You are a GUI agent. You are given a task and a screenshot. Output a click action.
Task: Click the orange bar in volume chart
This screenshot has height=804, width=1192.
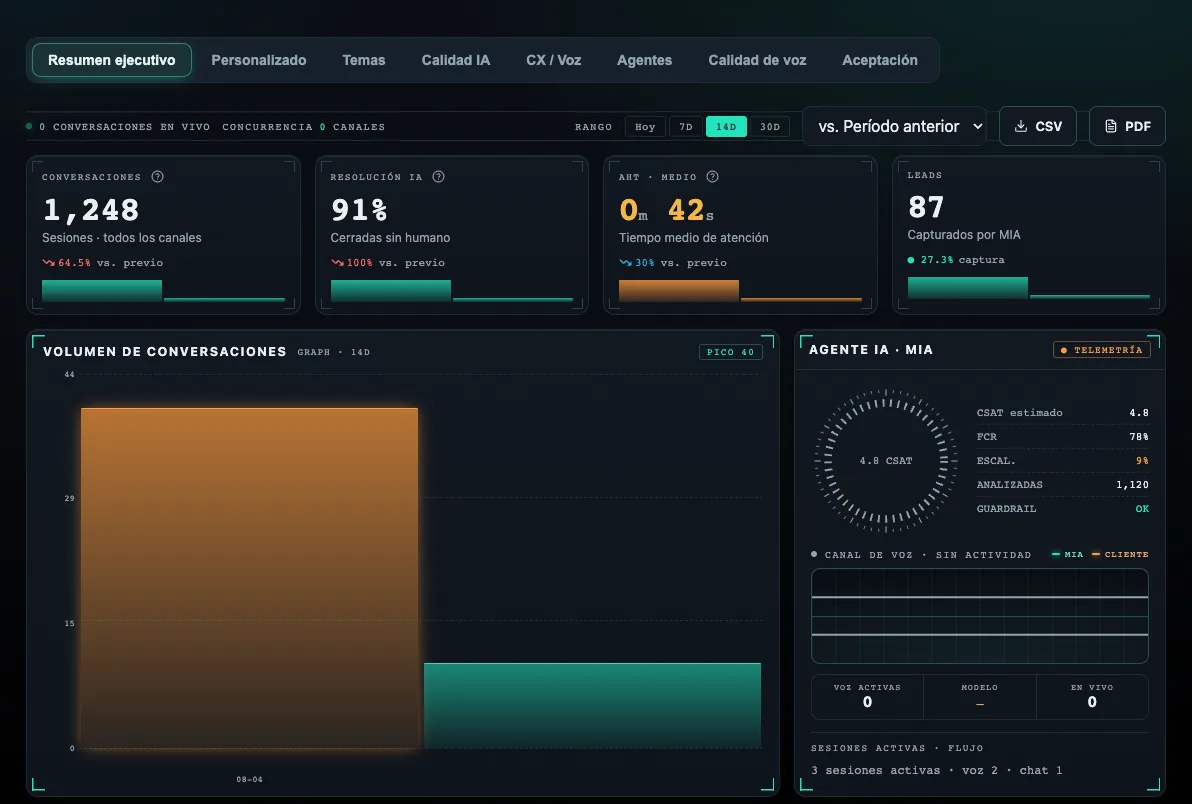(x=249, y=578)
